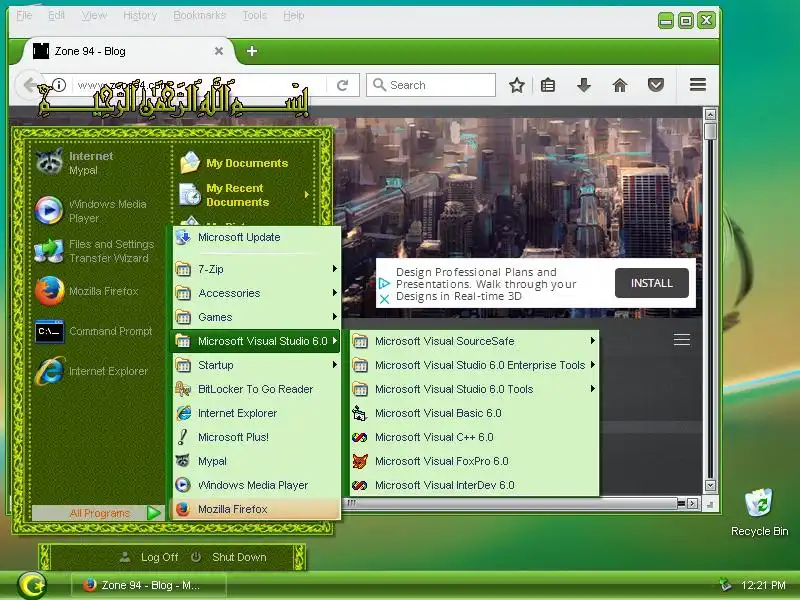Open the File menu in Firefox
800x600 pixels.
click(x=24, y=15)
